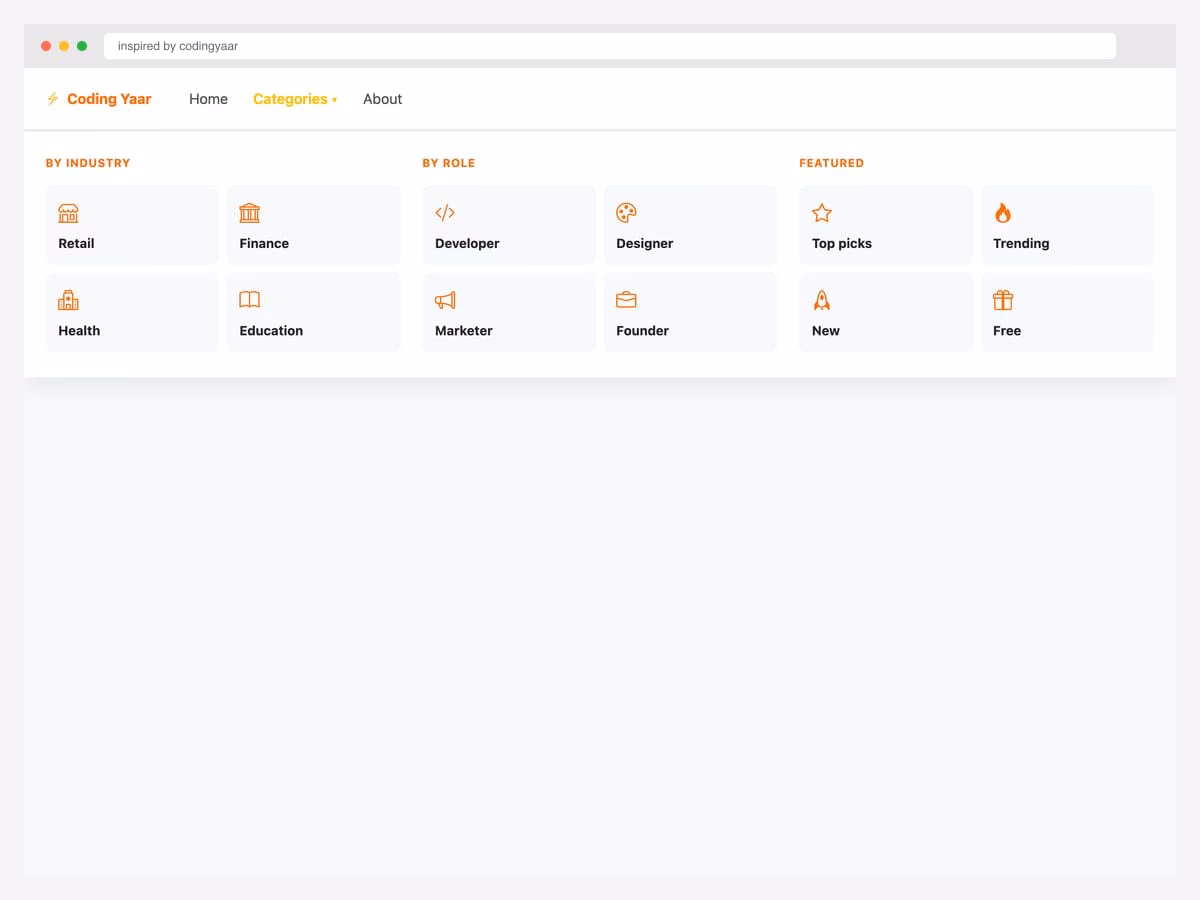Open the Home nav item
The height and width of the screenshot is (900, 1200).
[x=208, y=99]
